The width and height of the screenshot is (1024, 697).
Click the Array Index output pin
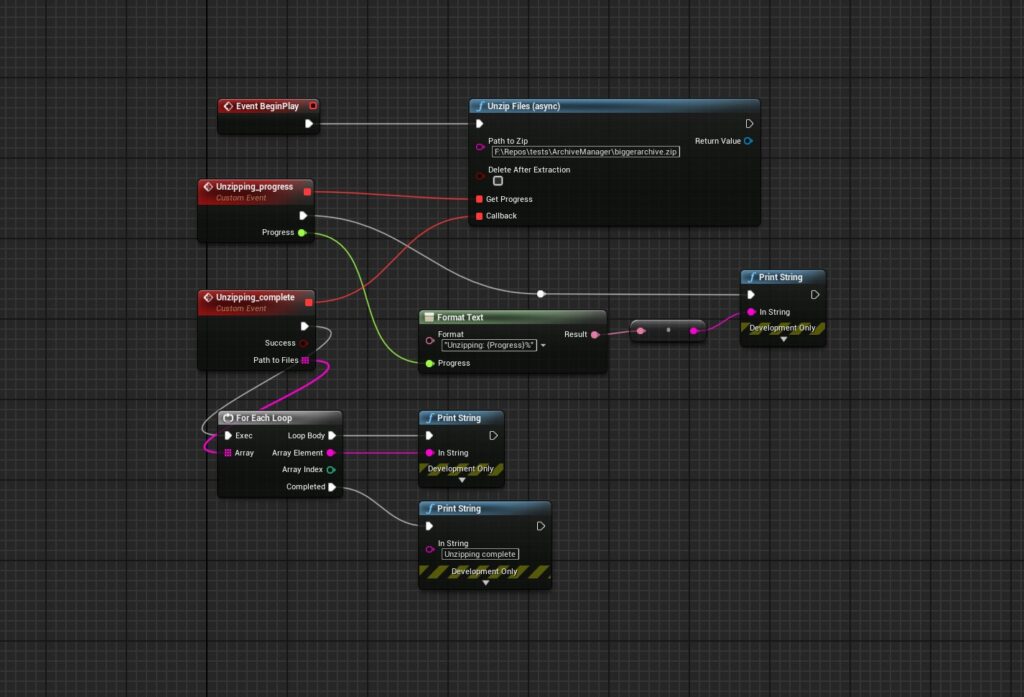pos(331,469)
